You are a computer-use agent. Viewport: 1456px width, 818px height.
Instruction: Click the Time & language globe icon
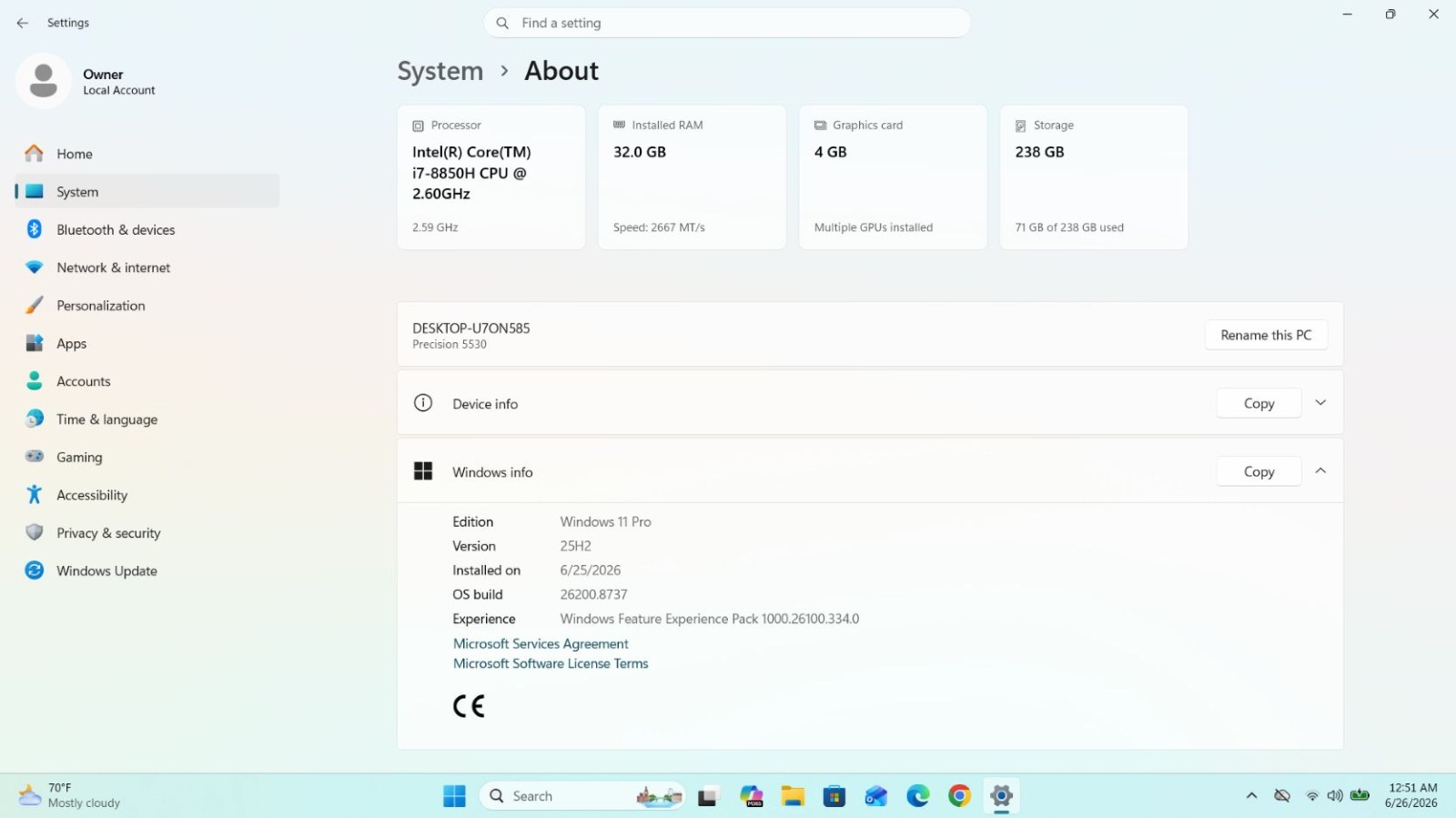(35, 419)
